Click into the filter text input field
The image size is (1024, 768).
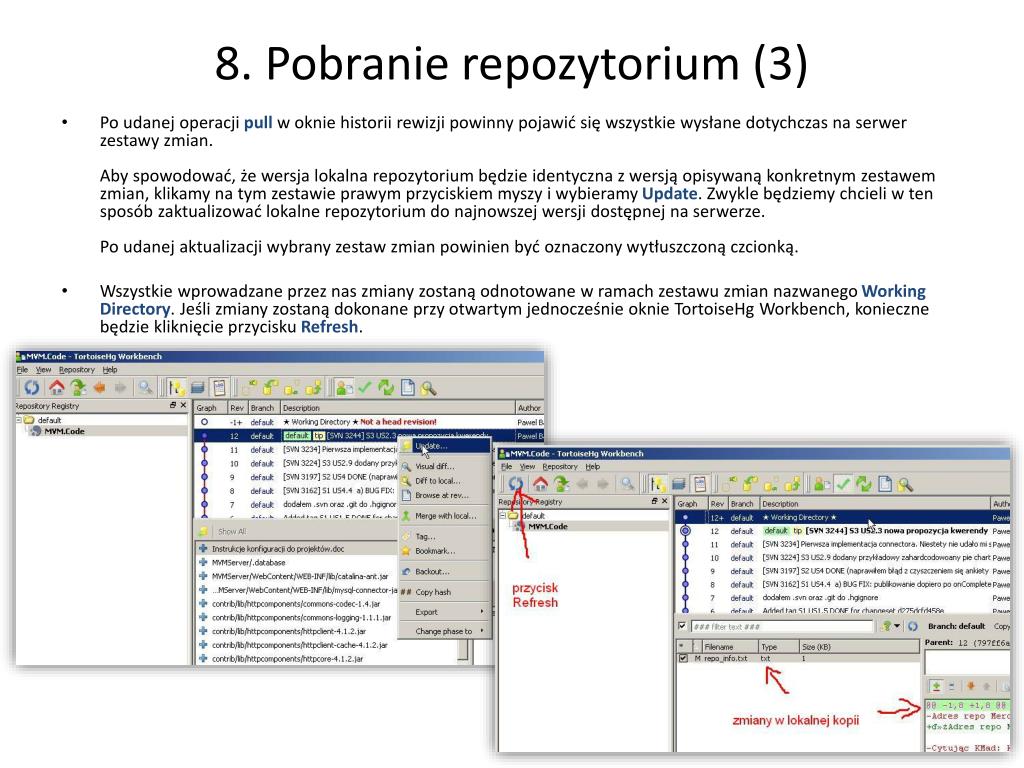[x=782, y=626]
